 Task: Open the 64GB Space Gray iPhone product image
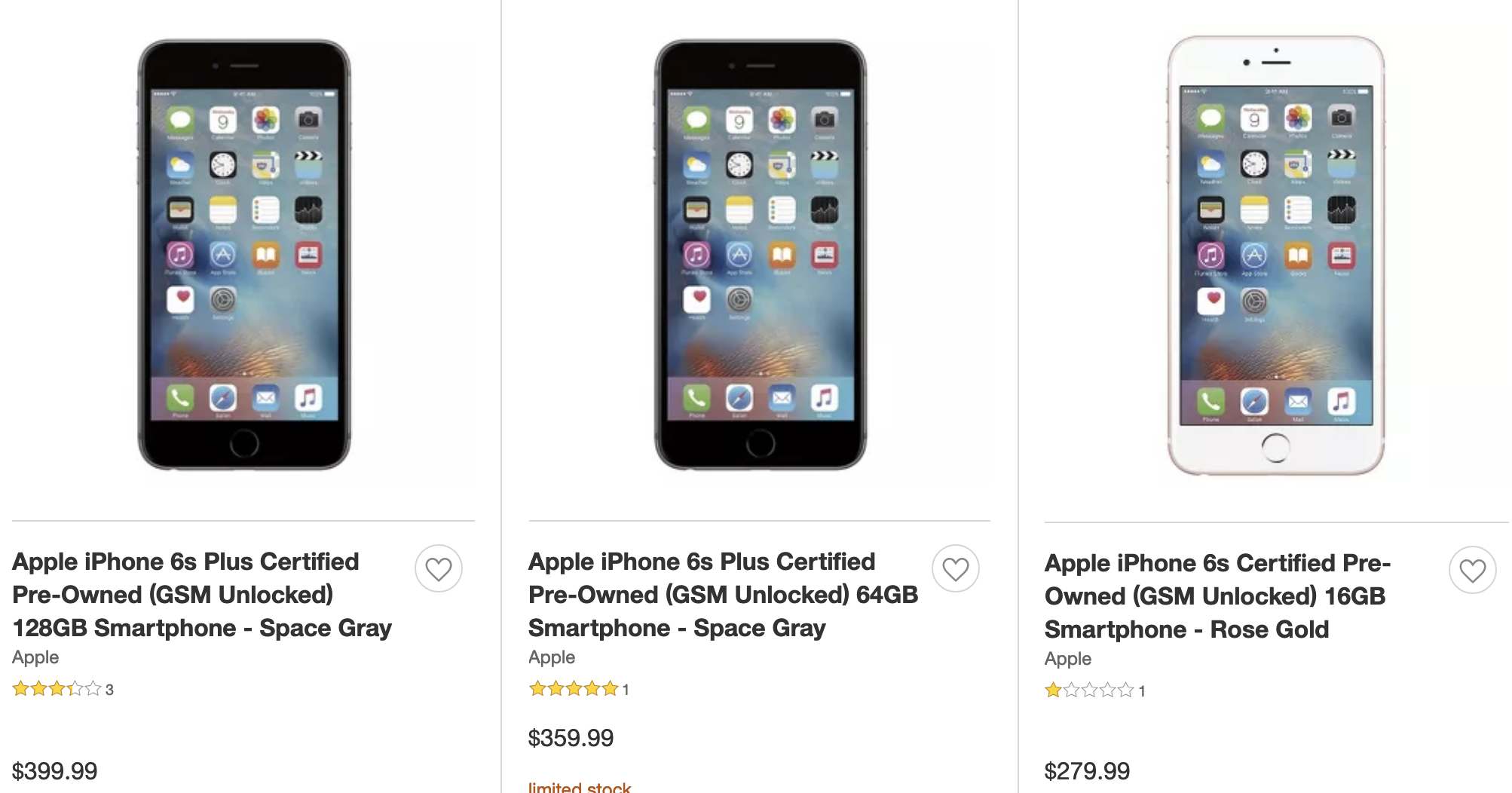761,255
